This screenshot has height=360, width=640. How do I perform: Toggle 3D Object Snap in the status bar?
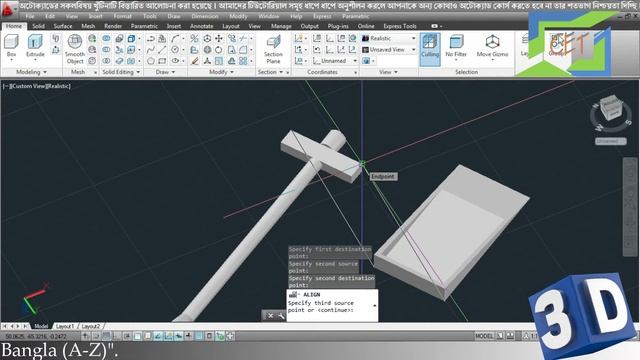148,336
